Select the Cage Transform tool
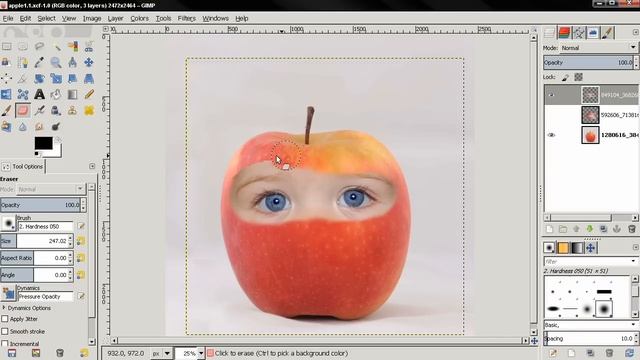Viewport: 640px width, 360px height. point(23,94)
